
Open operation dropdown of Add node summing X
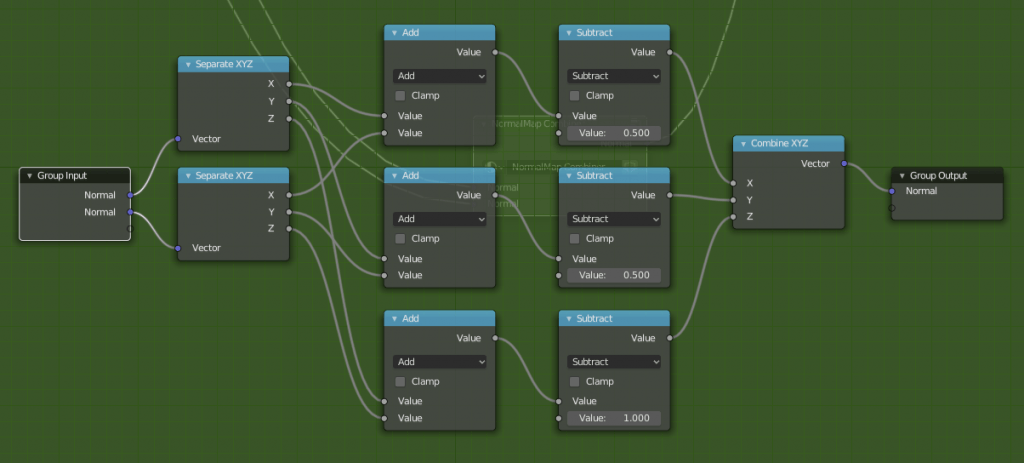440,76
